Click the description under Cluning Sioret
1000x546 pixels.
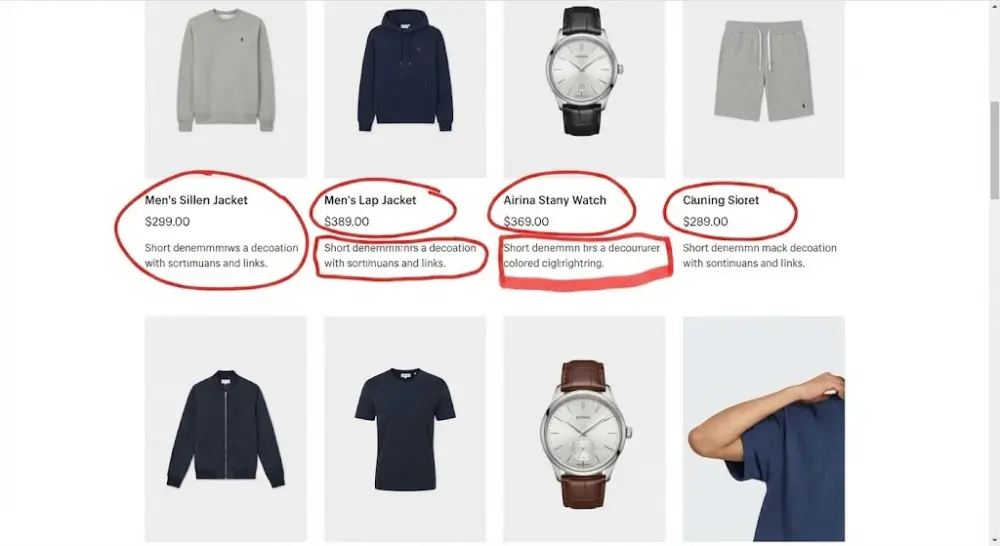point(760,255)
